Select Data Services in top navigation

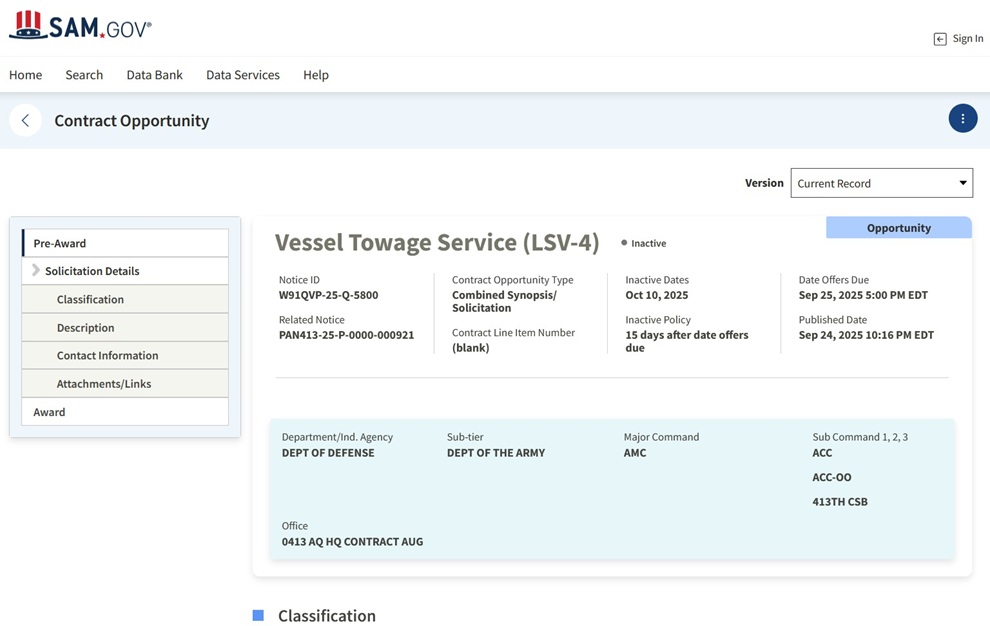click(243, 75)
